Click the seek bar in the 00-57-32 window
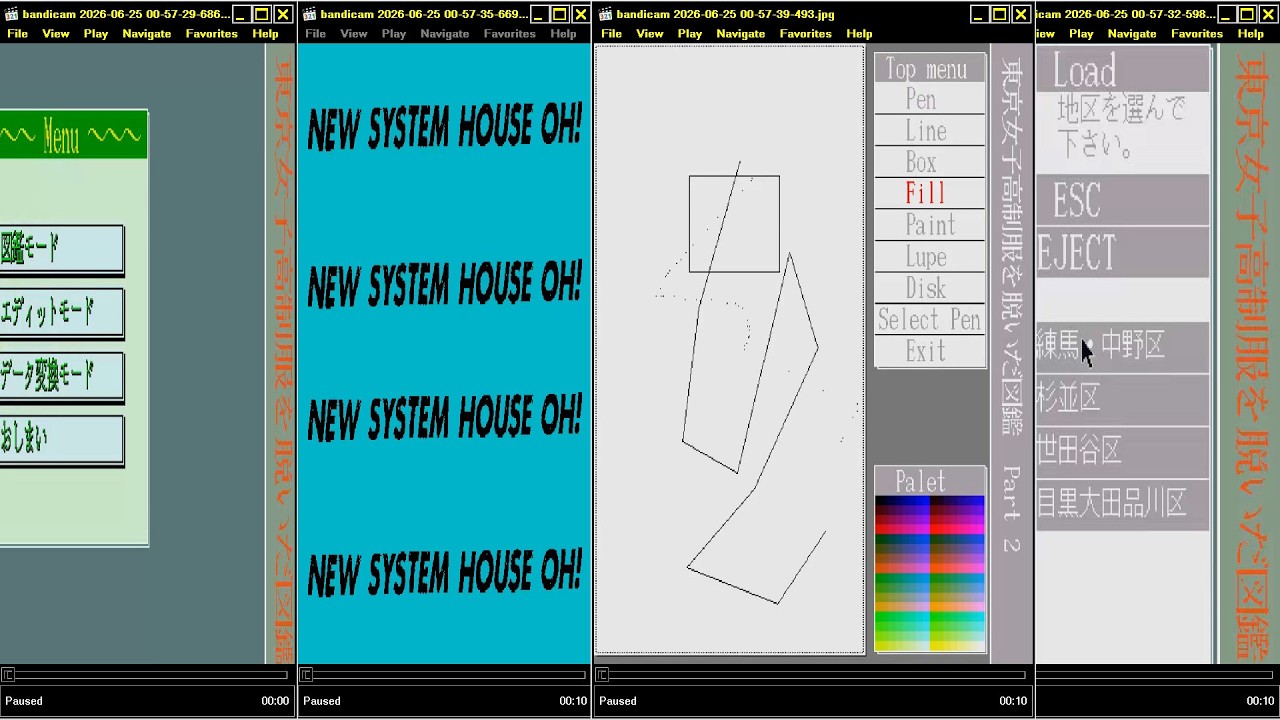The height and width of the screenshot is (720, 1280). [x=1156, y=675]
